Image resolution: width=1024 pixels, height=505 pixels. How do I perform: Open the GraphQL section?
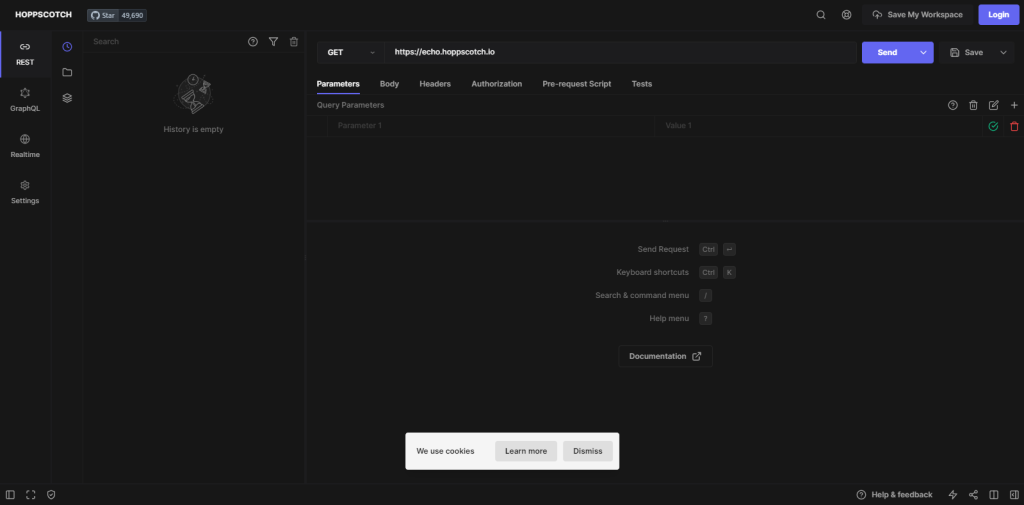[x=25, y=100]
